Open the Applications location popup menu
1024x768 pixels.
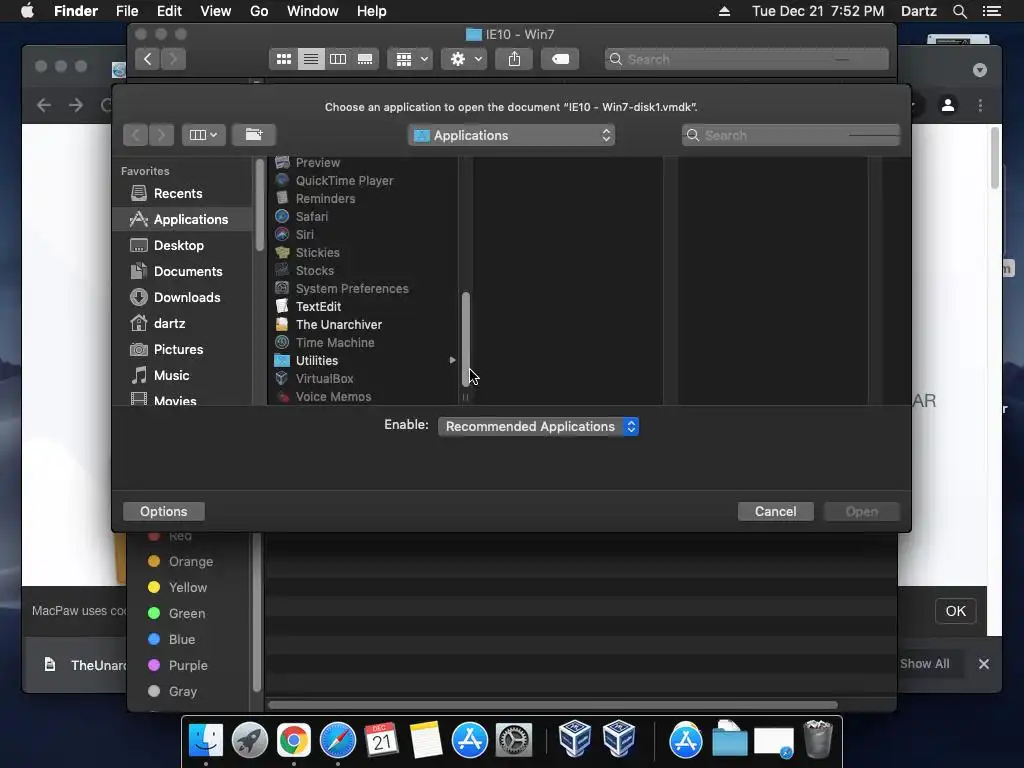click(x=511, y=135)
